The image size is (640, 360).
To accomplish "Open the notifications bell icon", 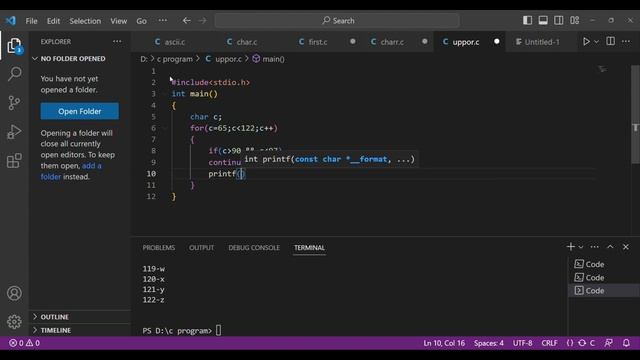I will 626,343.
